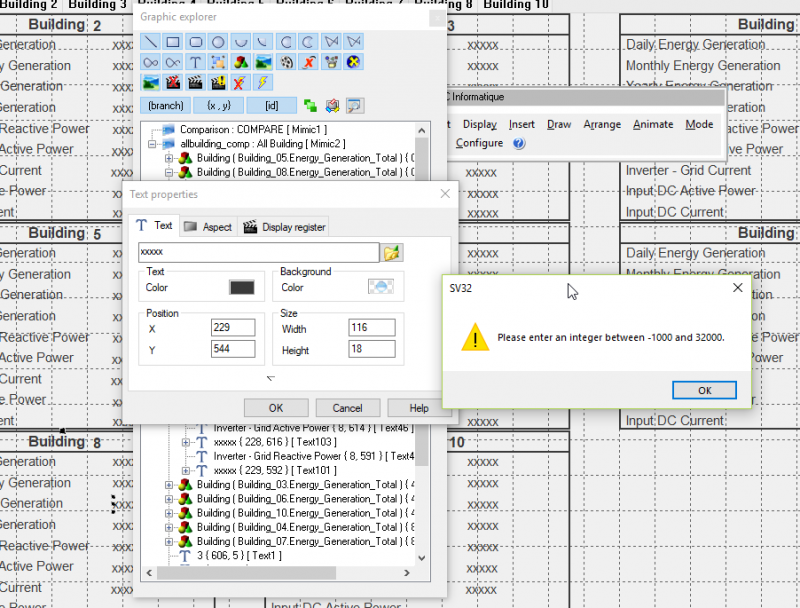Open the Insert menu

coord(521,124)
